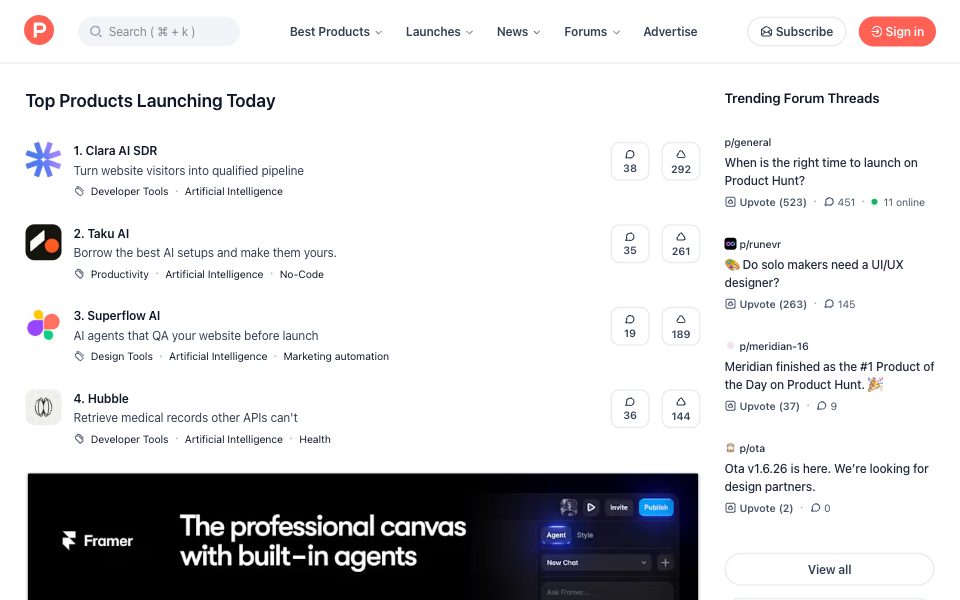Click the No-Code tag under Taku AI
The image size is (960, 600).
pyautogui.click(x=301, y=274)
